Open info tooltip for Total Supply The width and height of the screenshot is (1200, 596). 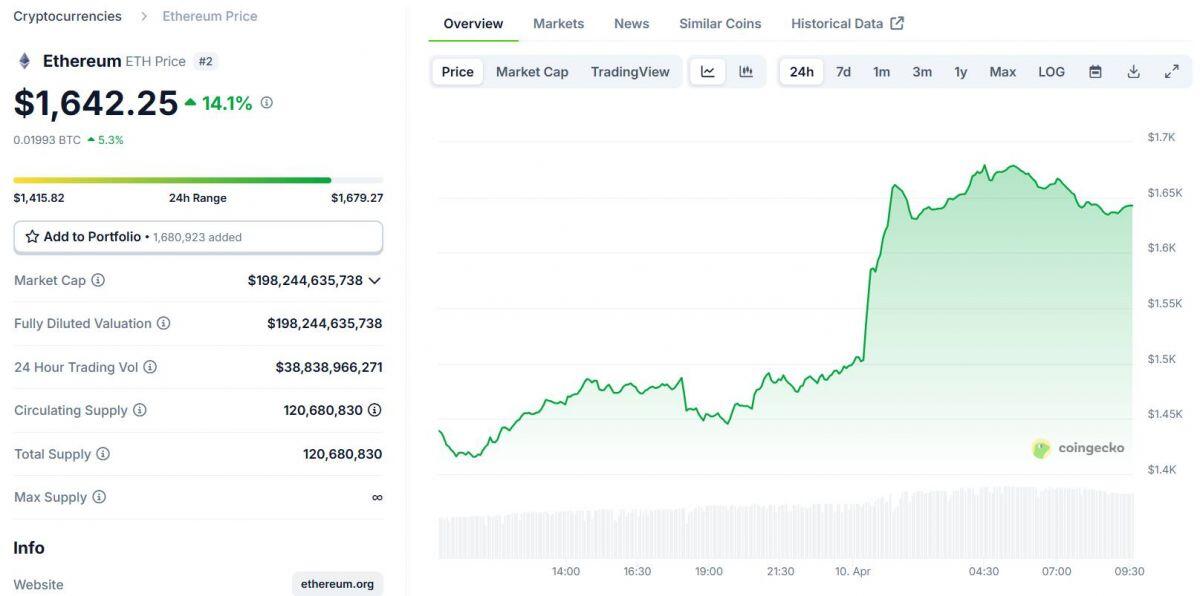coord(103,454)
